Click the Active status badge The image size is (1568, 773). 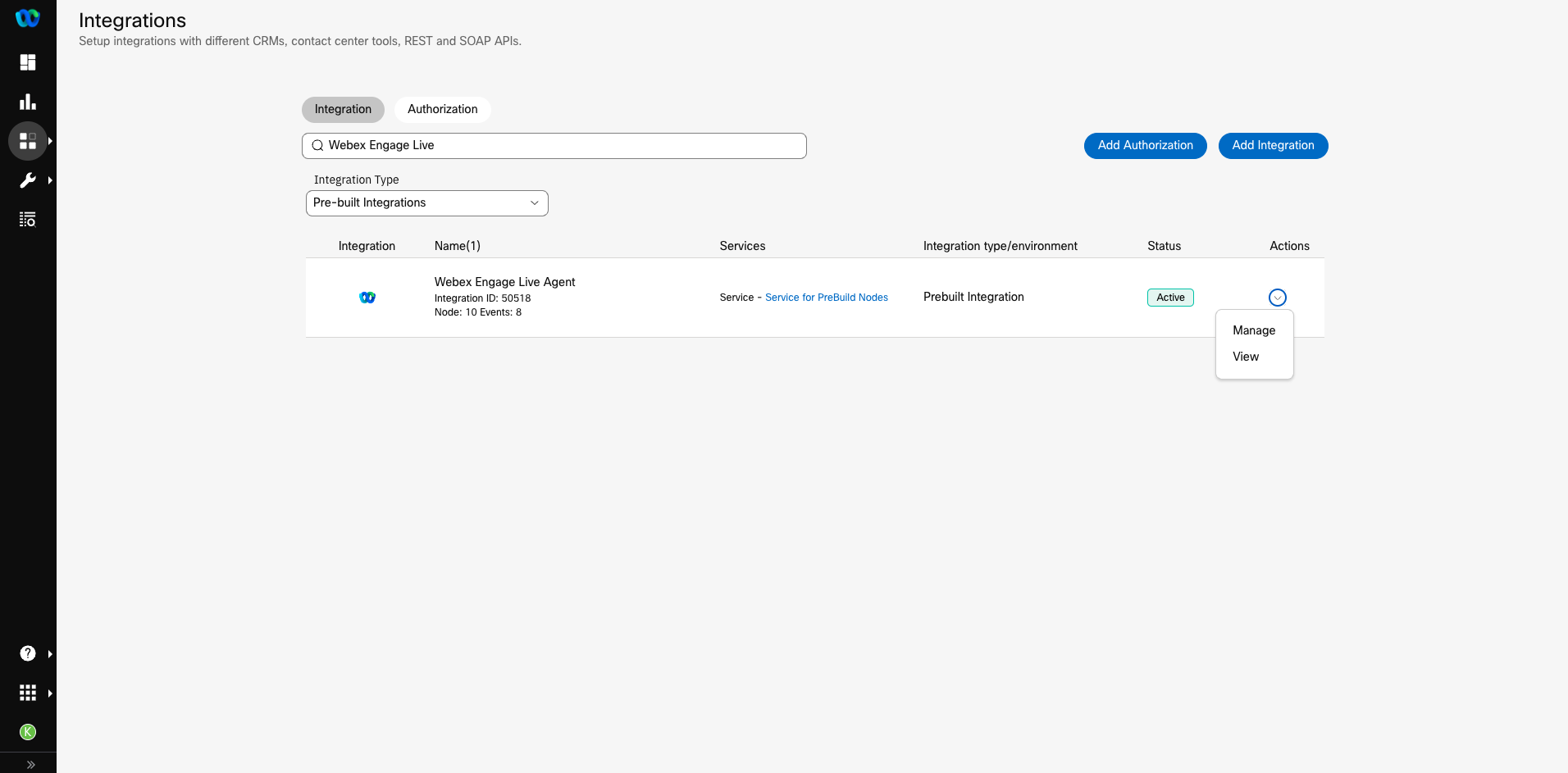1170,298
